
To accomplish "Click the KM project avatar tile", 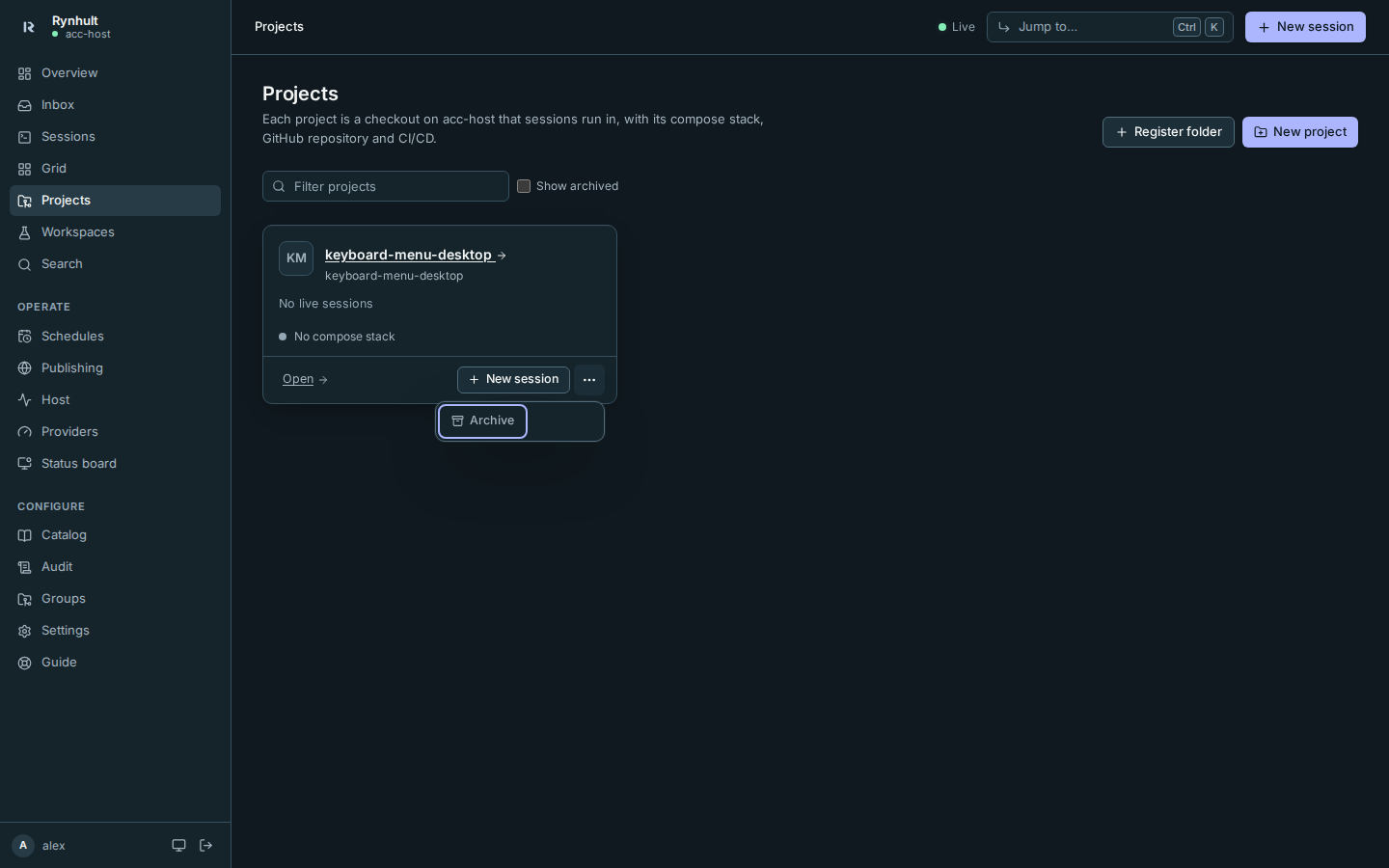I will (296, 258).
